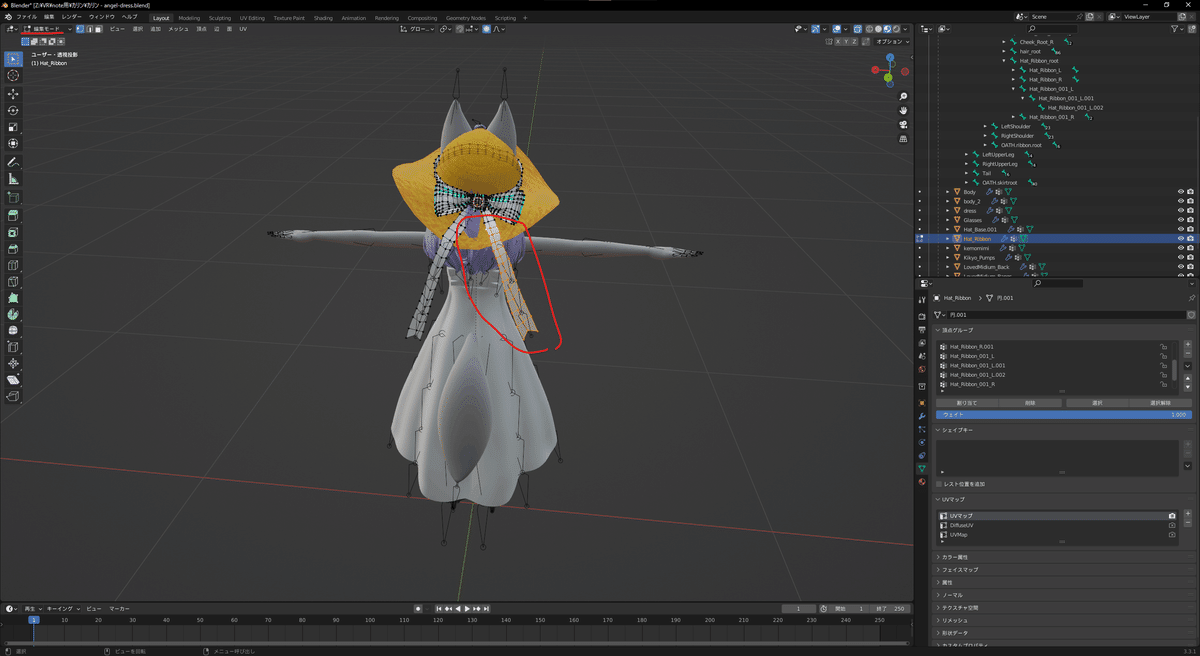Click the 選択解除 deselect button

click(x=1160, y=403)
